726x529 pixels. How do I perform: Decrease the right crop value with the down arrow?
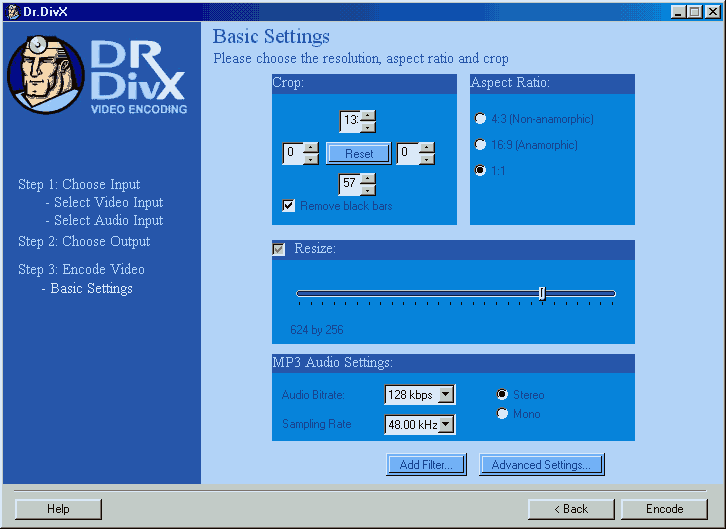427,159
